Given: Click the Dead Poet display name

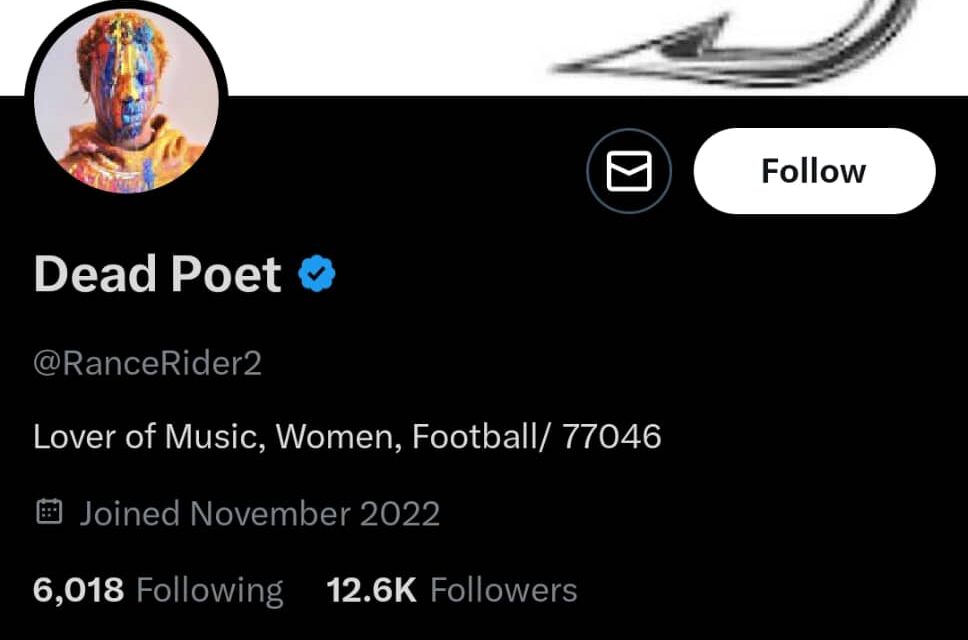Looking at the screenshot, I should [157, 273].
